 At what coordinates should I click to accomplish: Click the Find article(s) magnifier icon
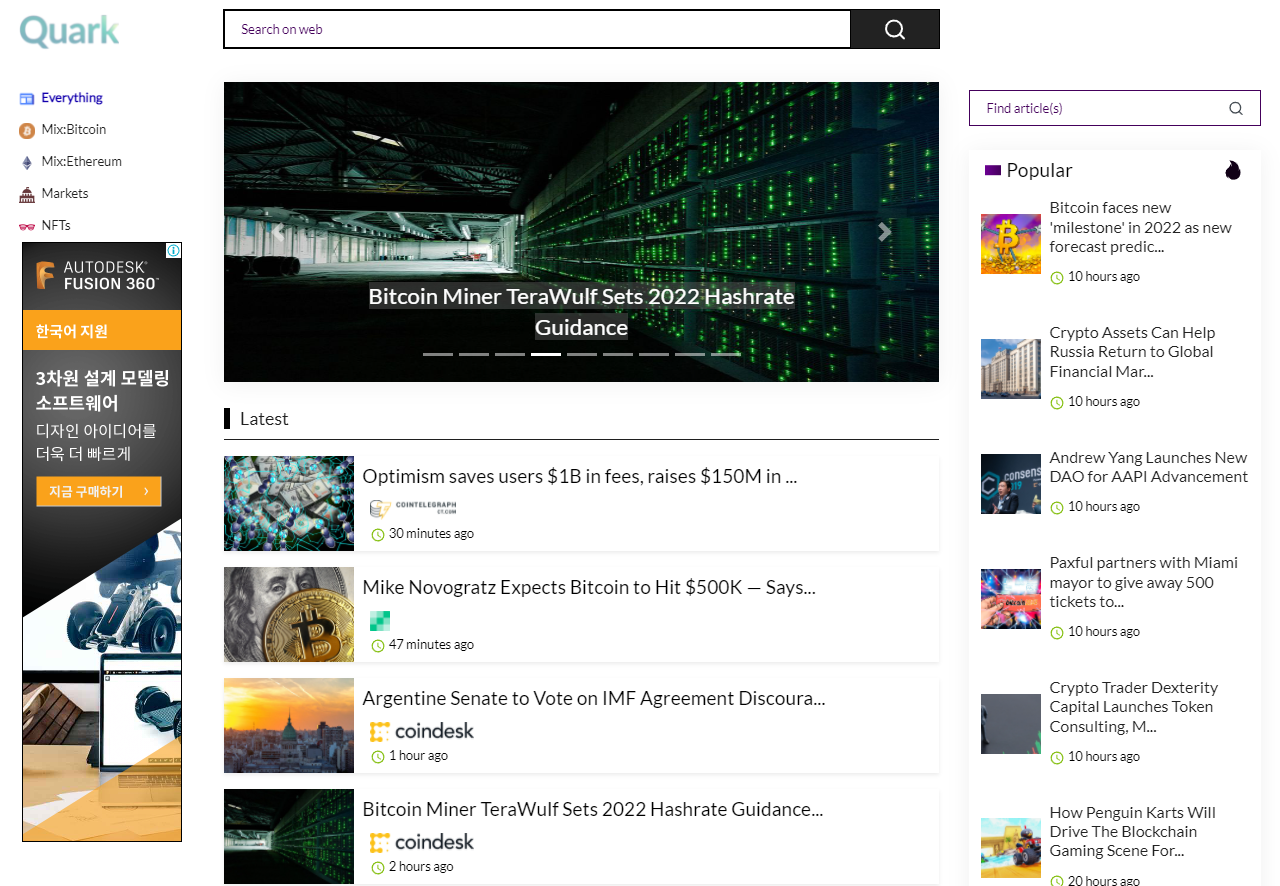coord(1236,108)
